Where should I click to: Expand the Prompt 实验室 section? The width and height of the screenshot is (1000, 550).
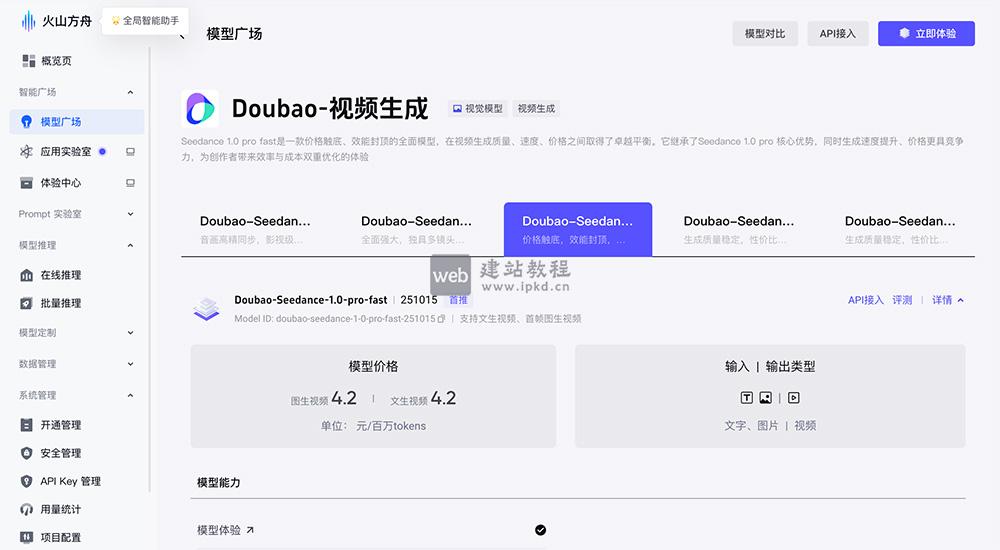[x=130, y=214]
